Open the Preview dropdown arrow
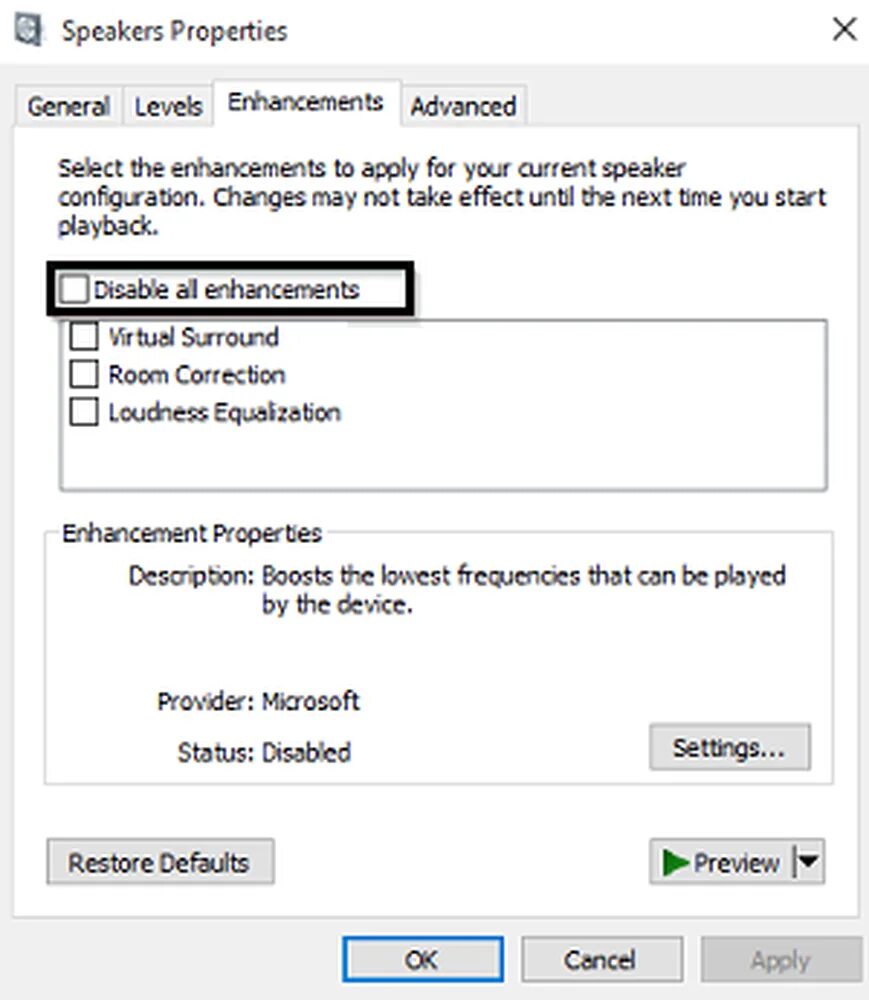This screenshot has height=1000, width=869. pyautogui.click(x=808, y=862)
